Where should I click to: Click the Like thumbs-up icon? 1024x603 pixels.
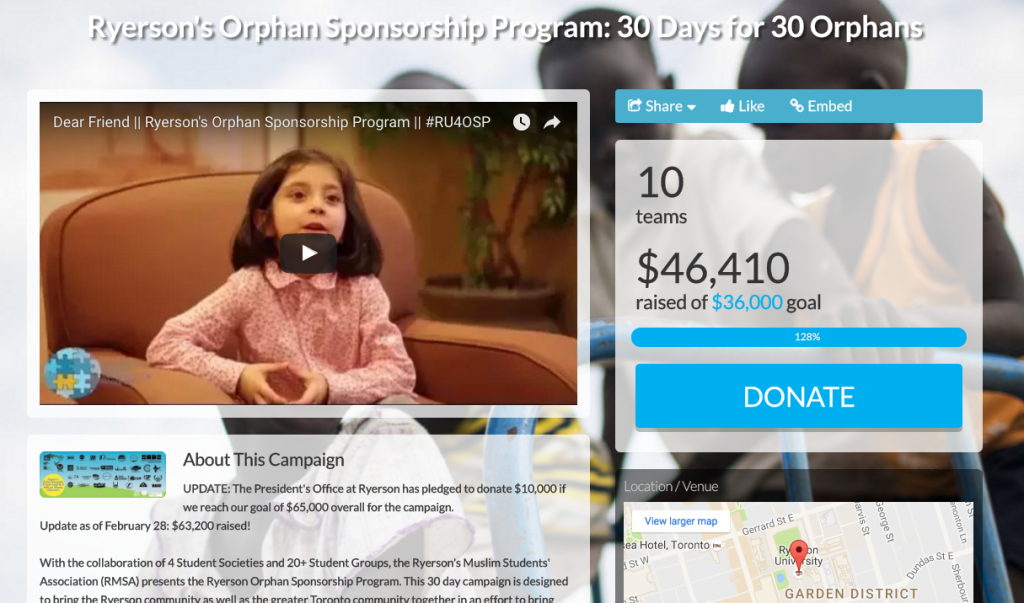coord(727,106)
